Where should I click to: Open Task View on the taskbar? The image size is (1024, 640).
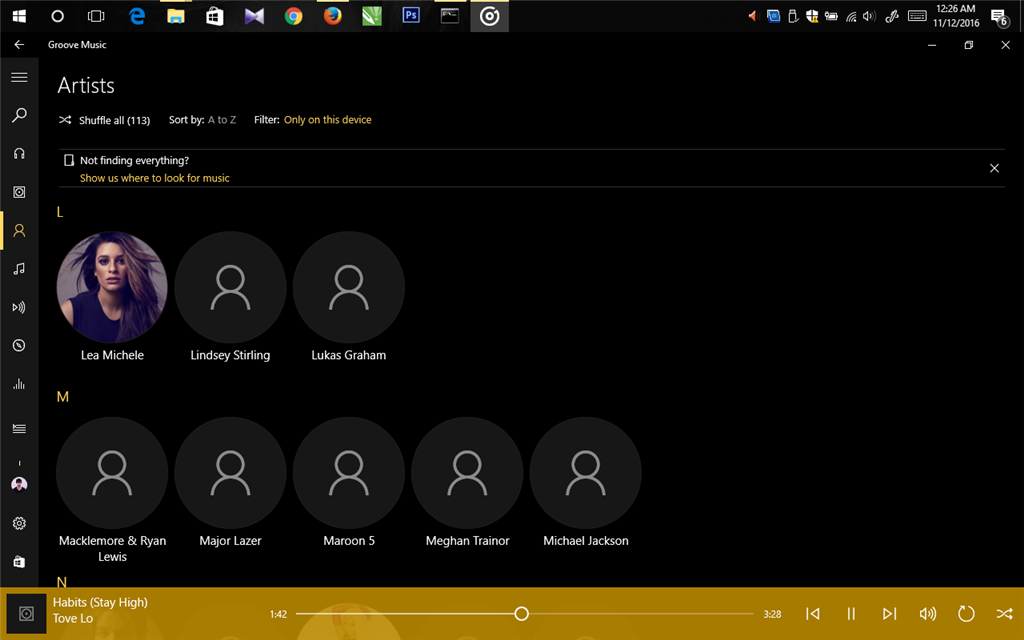[96, 16]
